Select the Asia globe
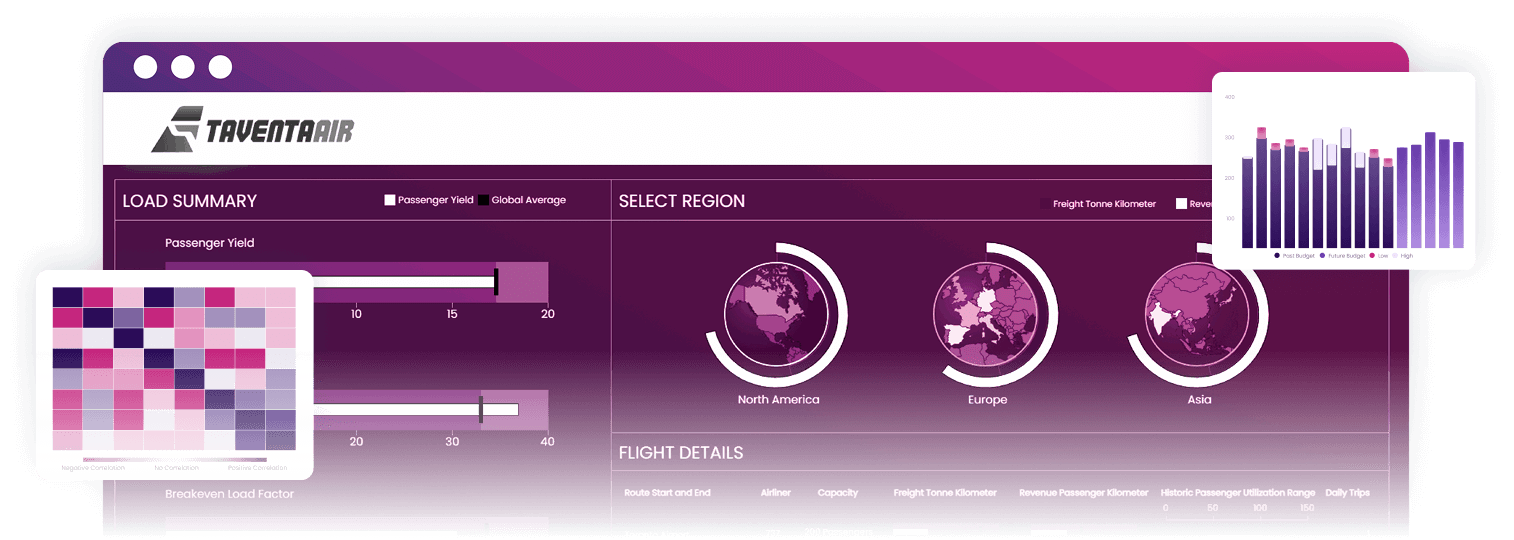Viewport: 1514px width, 540px height. (x=1198, y=317)
